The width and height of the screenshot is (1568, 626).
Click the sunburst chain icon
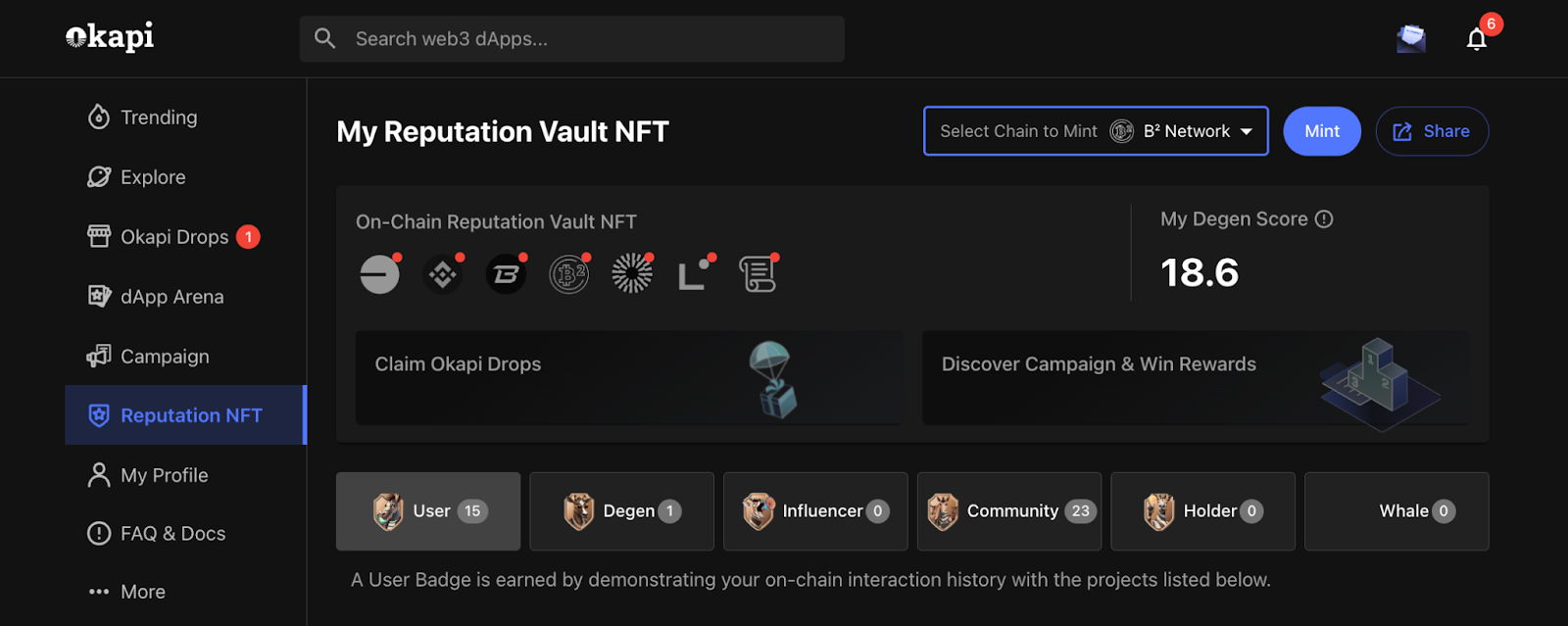[x=632, y=274]
